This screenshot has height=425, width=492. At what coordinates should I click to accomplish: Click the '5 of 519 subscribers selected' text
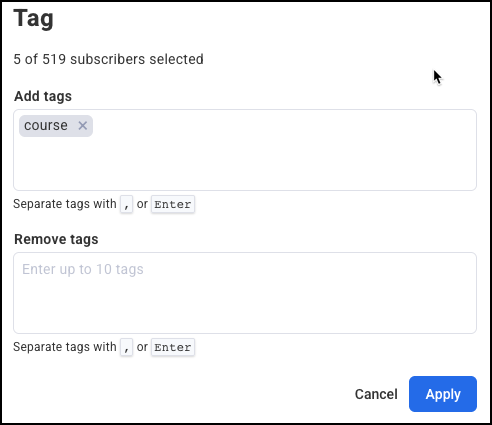pyautogui.click(x=108, y=59)
